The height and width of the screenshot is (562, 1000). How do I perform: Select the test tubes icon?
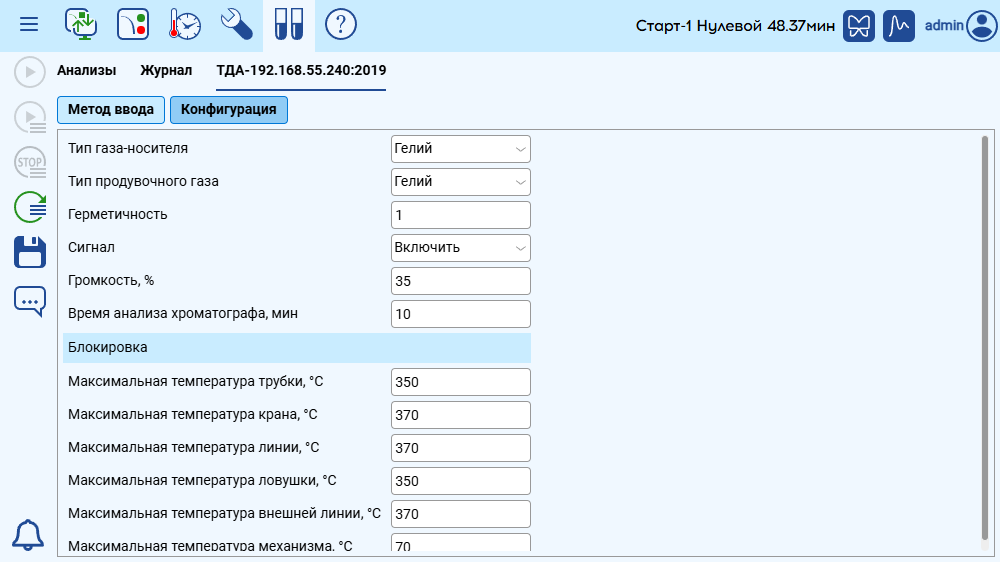click(x=289, y=24)
